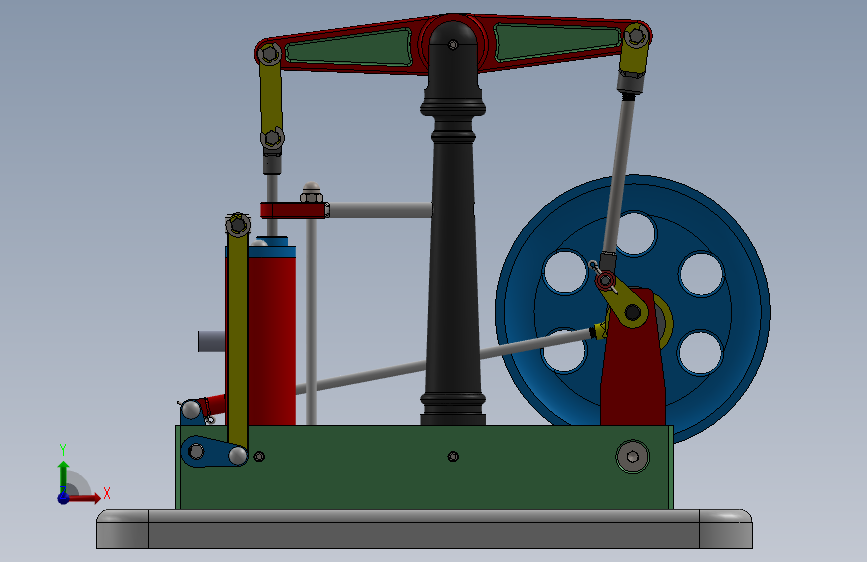Select the blue lever arm at base left
867x562 pixels.
(x=213, y=452)
